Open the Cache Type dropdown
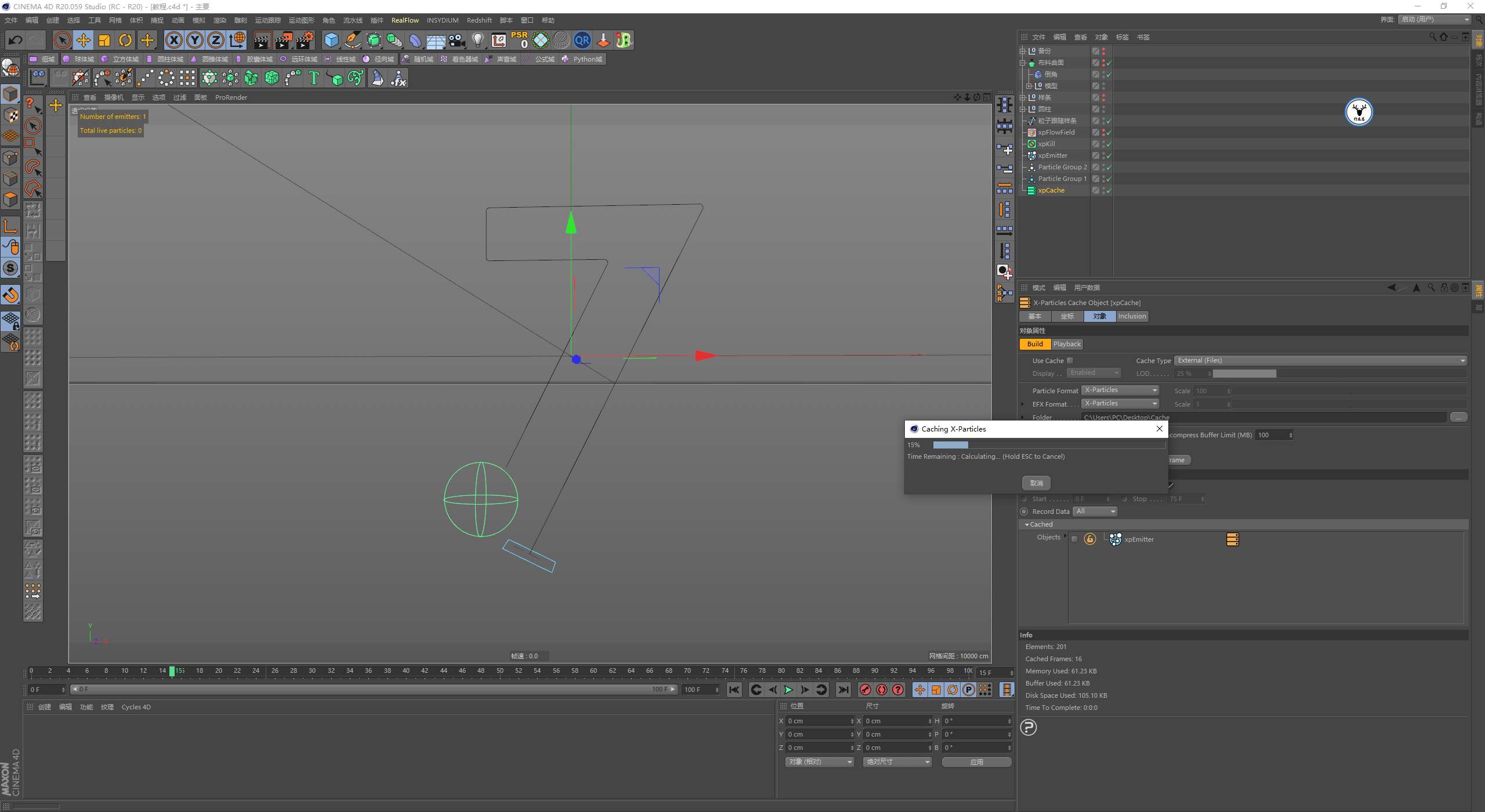The height and width of the screenshot is (812, 1485). coord(1321,360)
